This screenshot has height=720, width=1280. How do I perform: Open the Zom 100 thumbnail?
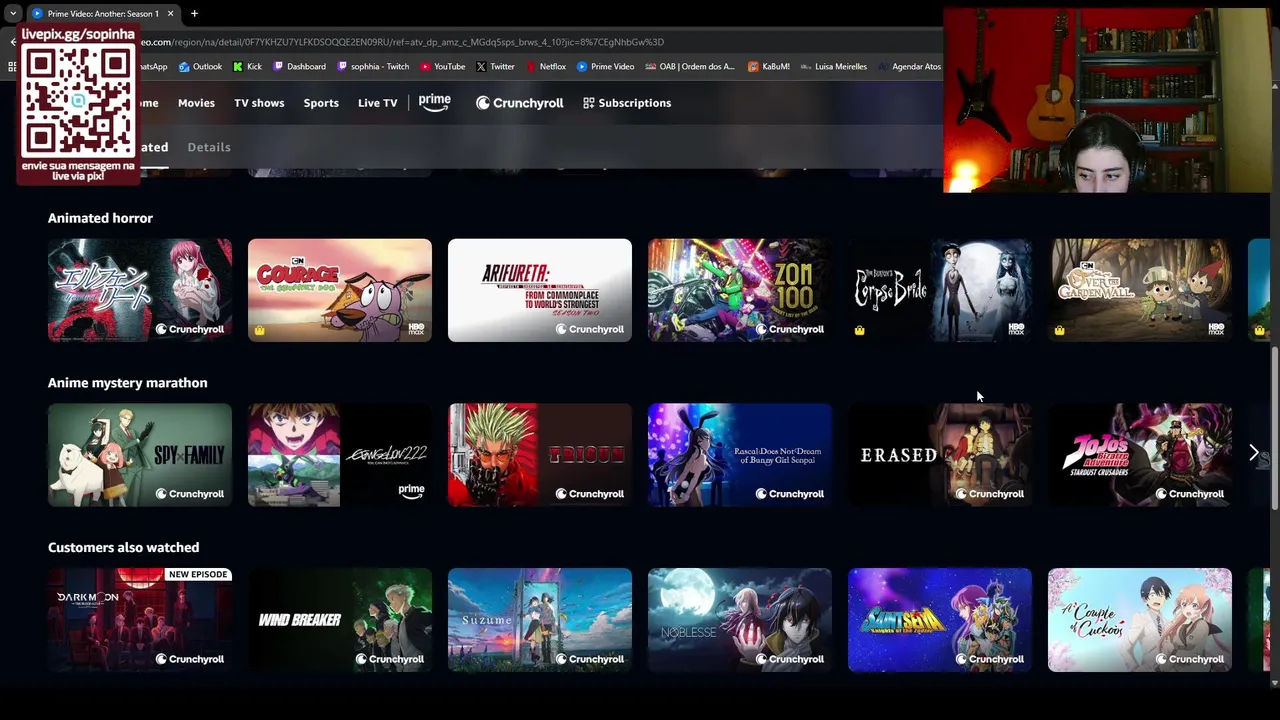740,290
